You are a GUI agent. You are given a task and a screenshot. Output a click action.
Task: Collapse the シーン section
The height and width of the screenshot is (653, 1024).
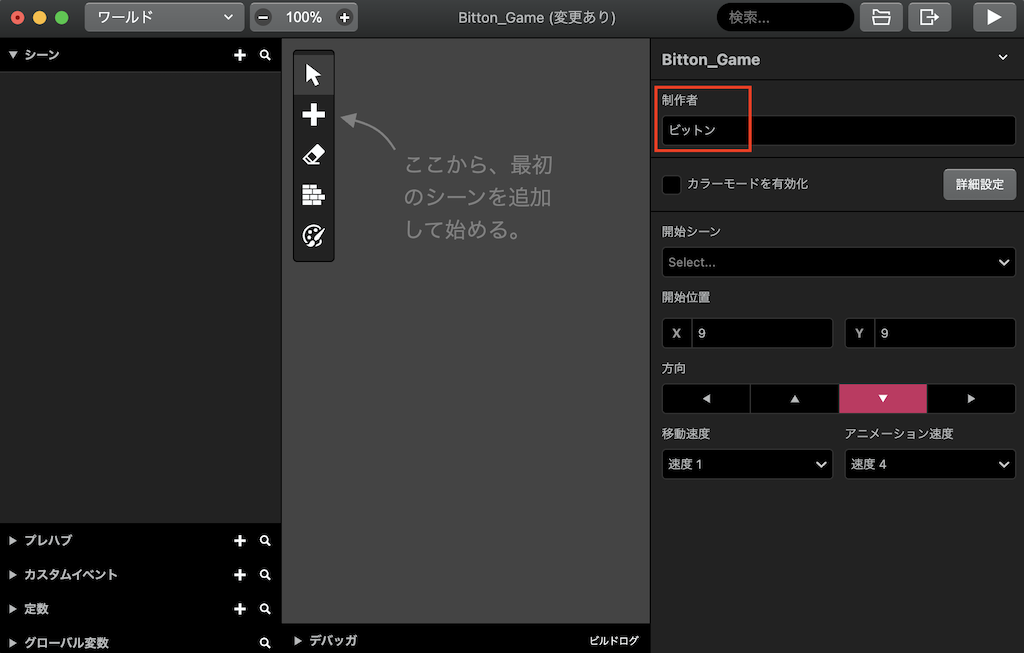[x=12, y=55]
